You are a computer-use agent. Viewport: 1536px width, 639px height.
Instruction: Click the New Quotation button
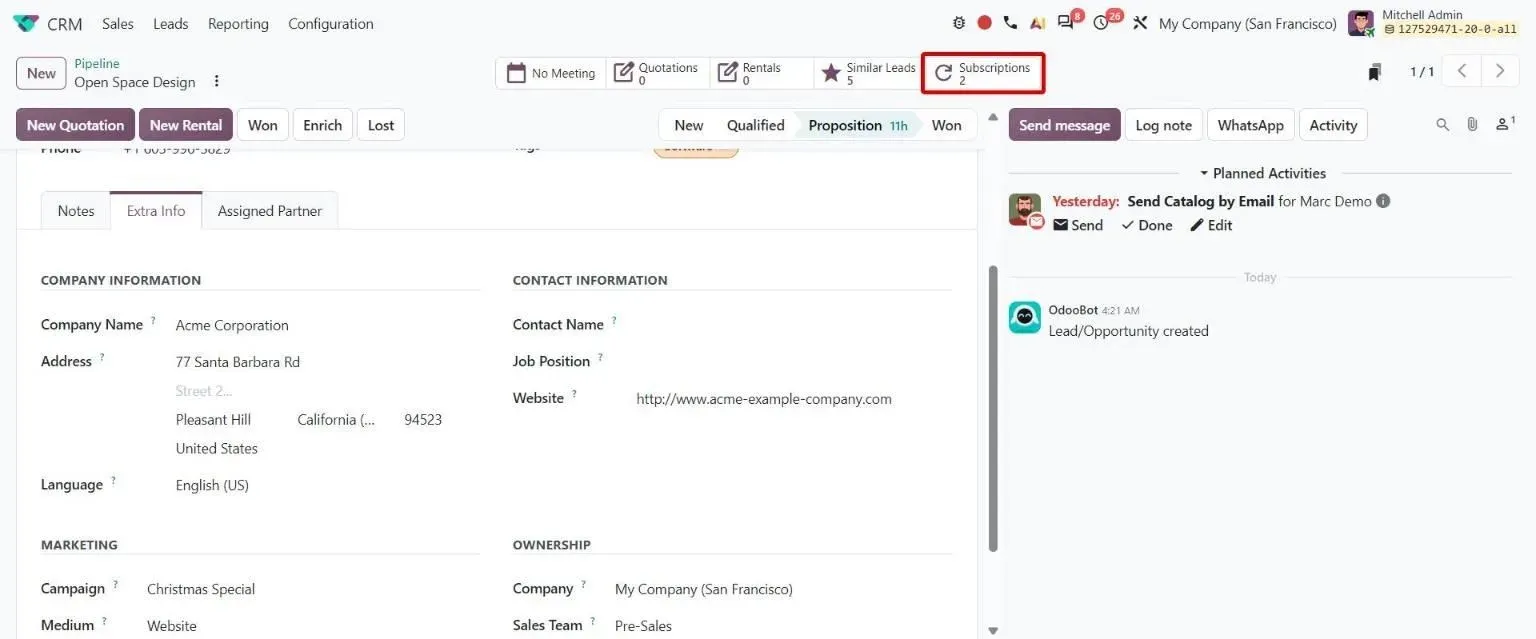[x=76, y=125]
